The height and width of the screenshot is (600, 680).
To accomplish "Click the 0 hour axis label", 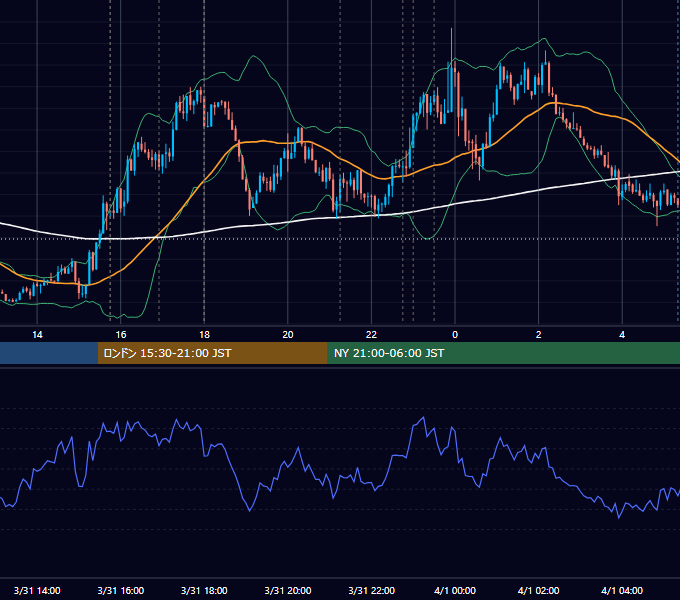I will tap(455, 335).
